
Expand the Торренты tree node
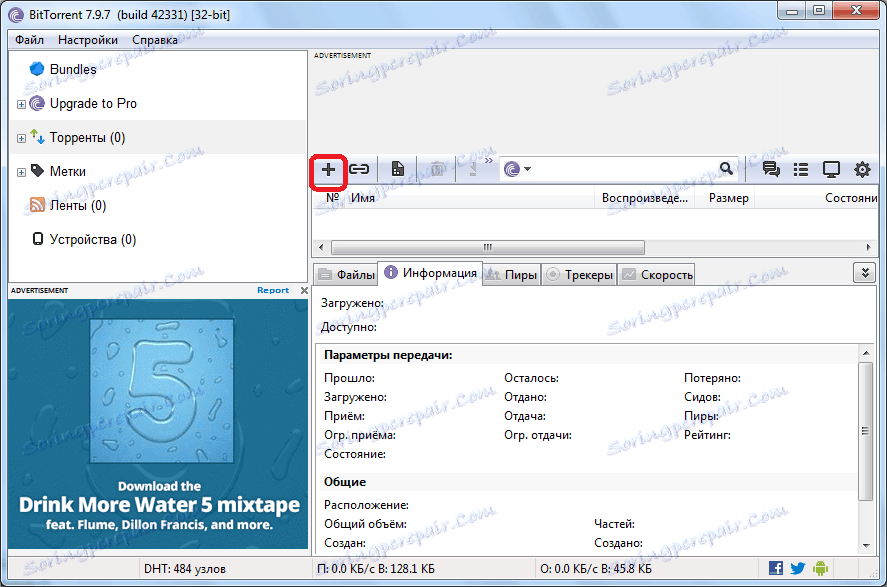[x=21, y=138]
